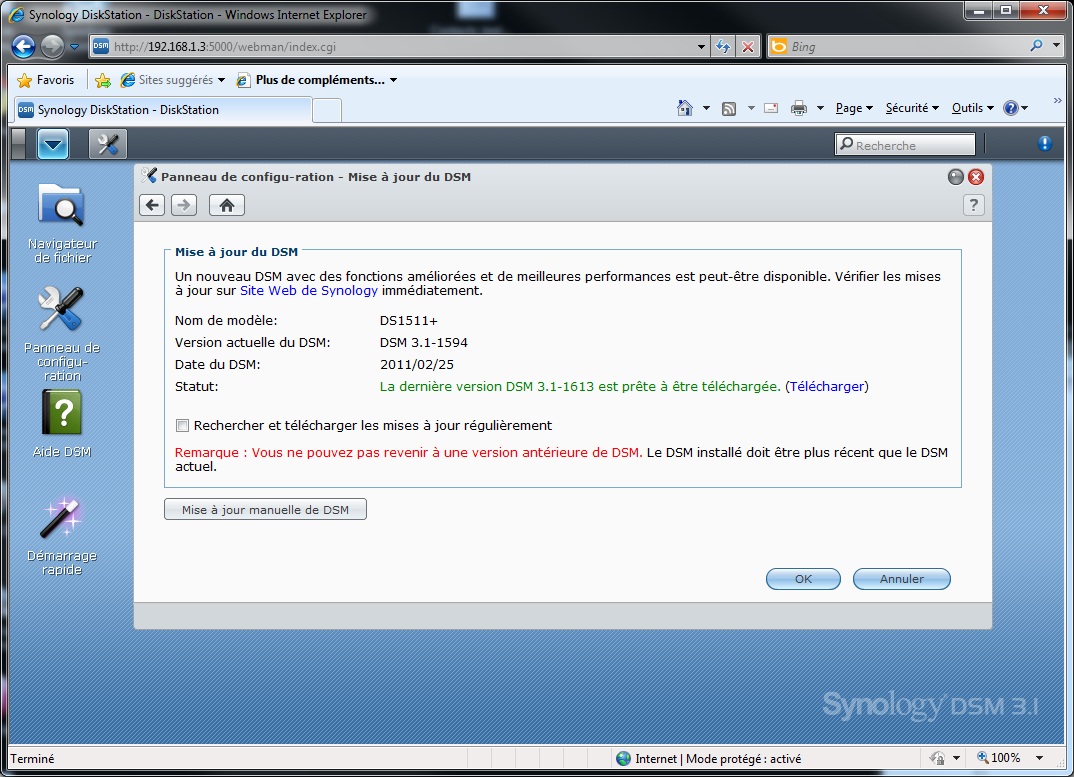1074x777 pixels.
Task: Expand the recent pages dropdown arrow
Action: [x=75, y=47]
